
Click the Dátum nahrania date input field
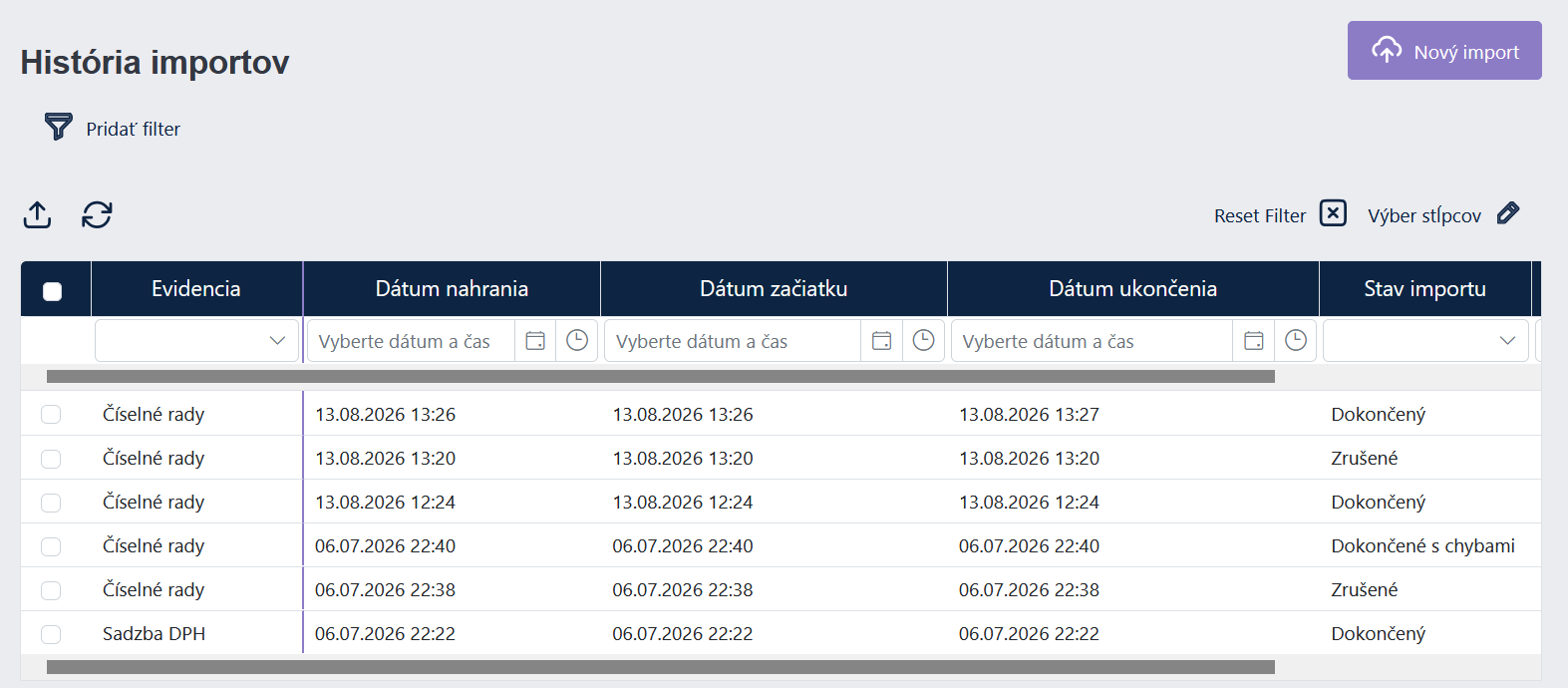click(x=411, y=341)
